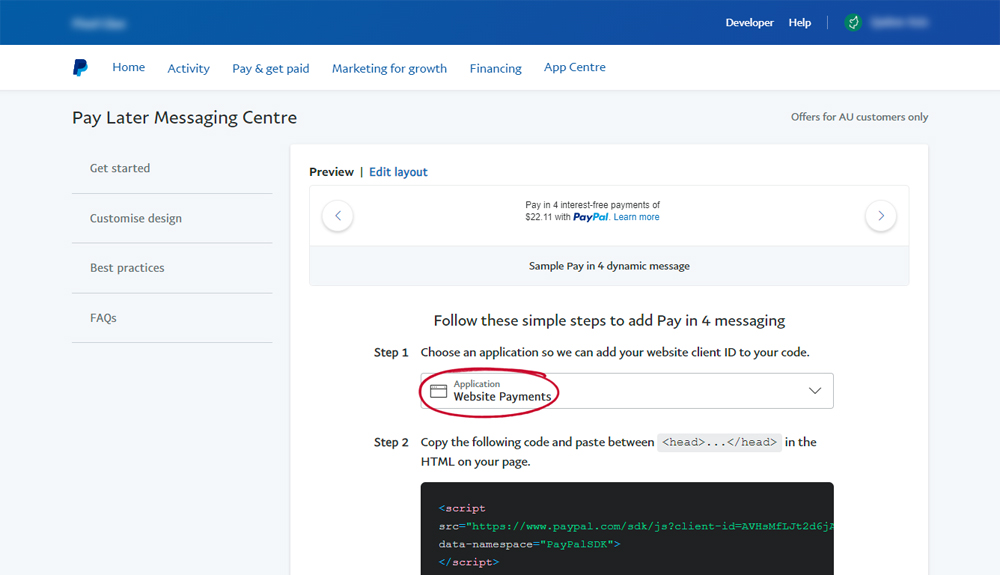Click the application window icon in dropdown
The height and width of the screenshot is (575, 1000).
pos(438,391)
